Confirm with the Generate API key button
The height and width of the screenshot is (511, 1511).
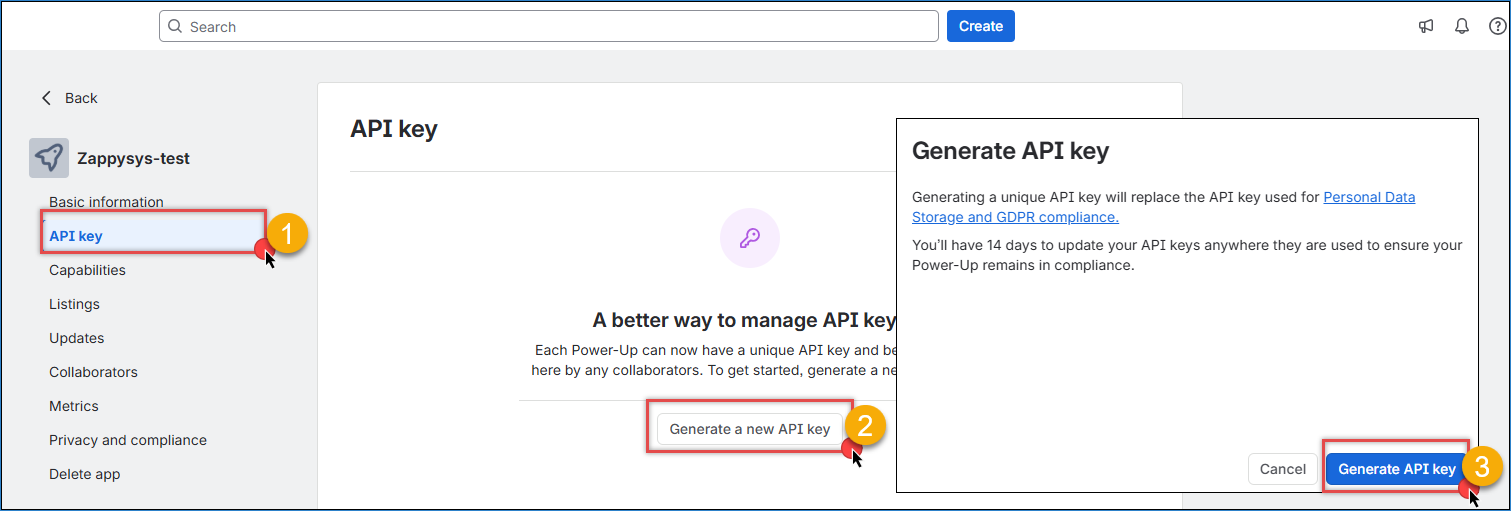coord(1397,469)
